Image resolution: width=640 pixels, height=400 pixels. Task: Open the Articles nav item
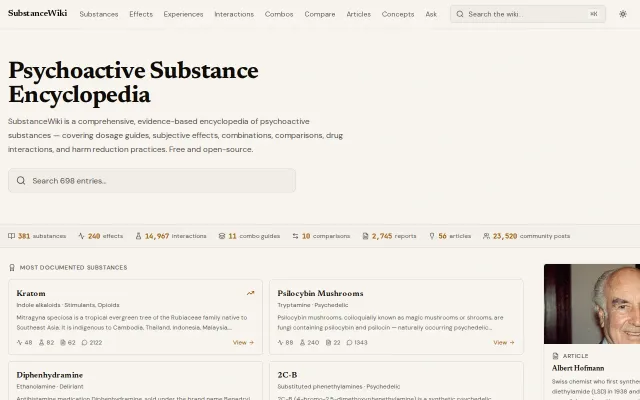pos(358,14)
